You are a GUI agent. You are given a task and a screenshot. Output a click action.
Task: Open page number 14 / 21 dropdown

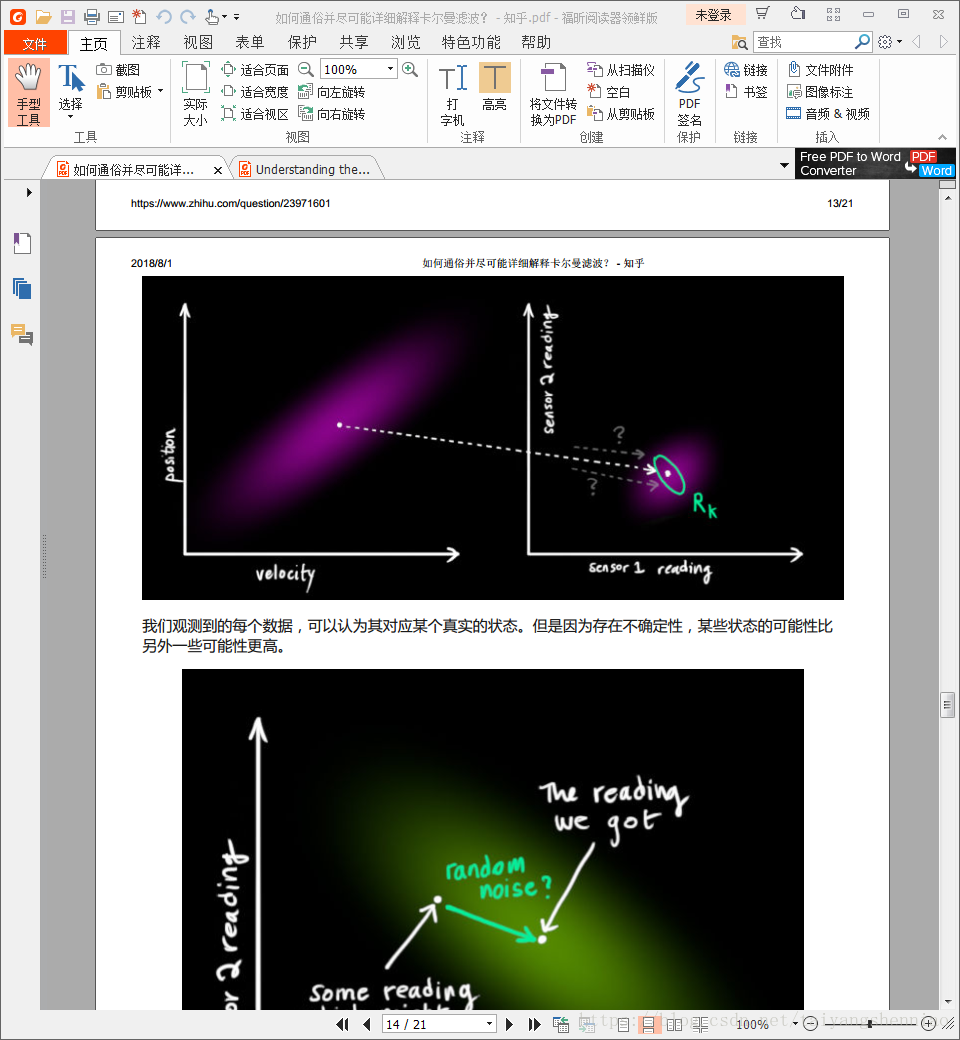coord(489,1024)
